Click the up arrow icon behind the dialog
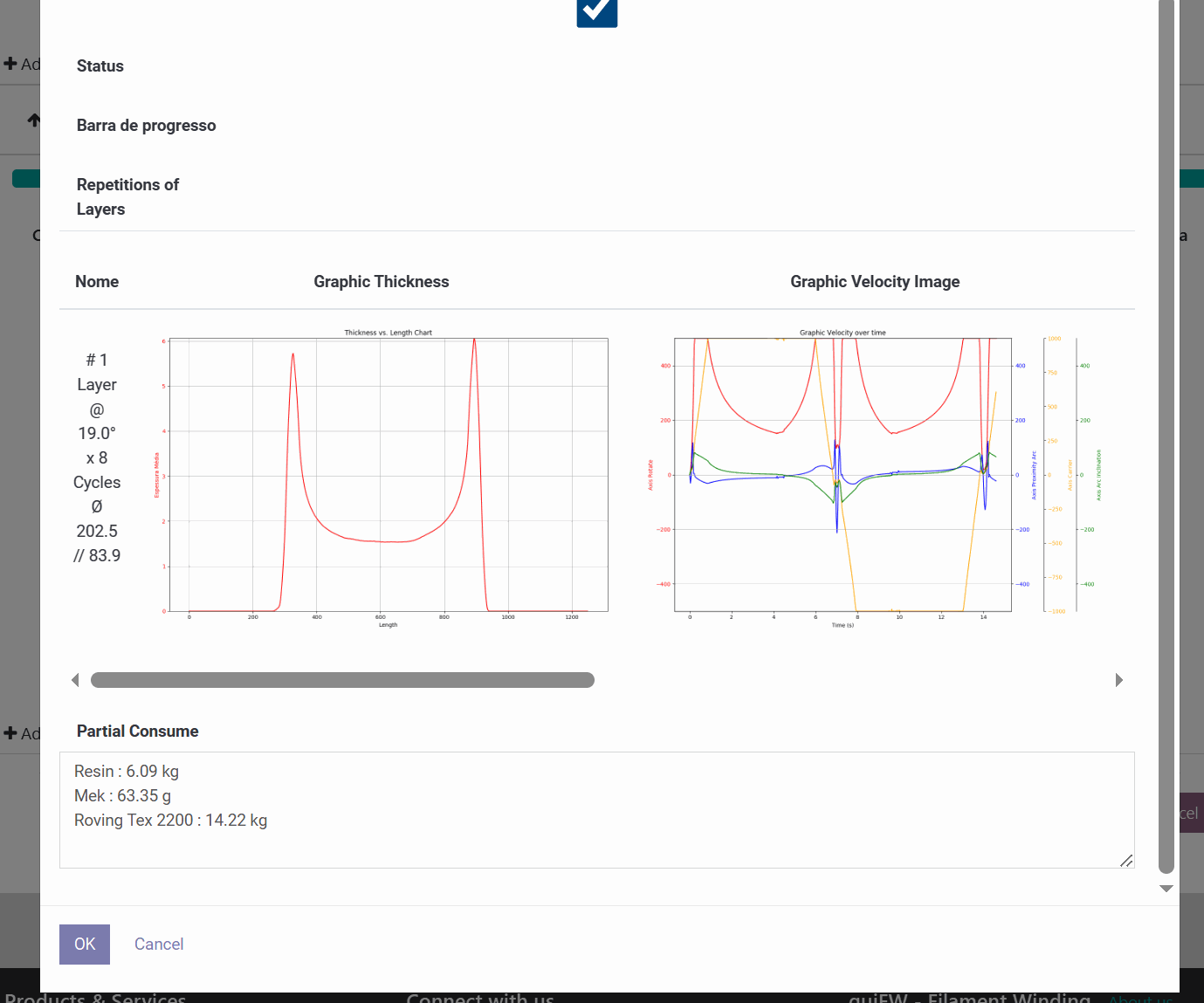Image resolution: width=1204 pixels, height=1003 pixels. coord(34,120)
